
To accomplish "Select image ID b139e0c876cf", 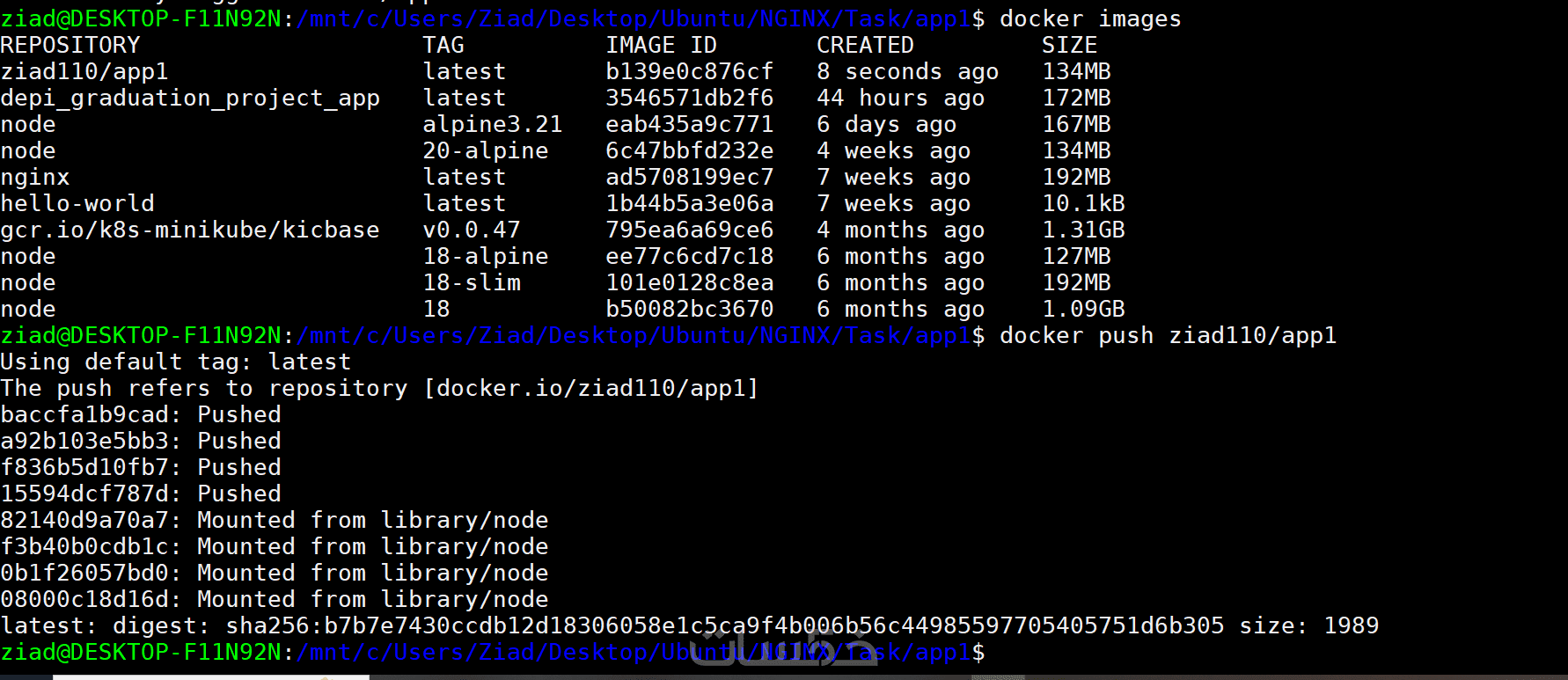I will click(690, 71).
